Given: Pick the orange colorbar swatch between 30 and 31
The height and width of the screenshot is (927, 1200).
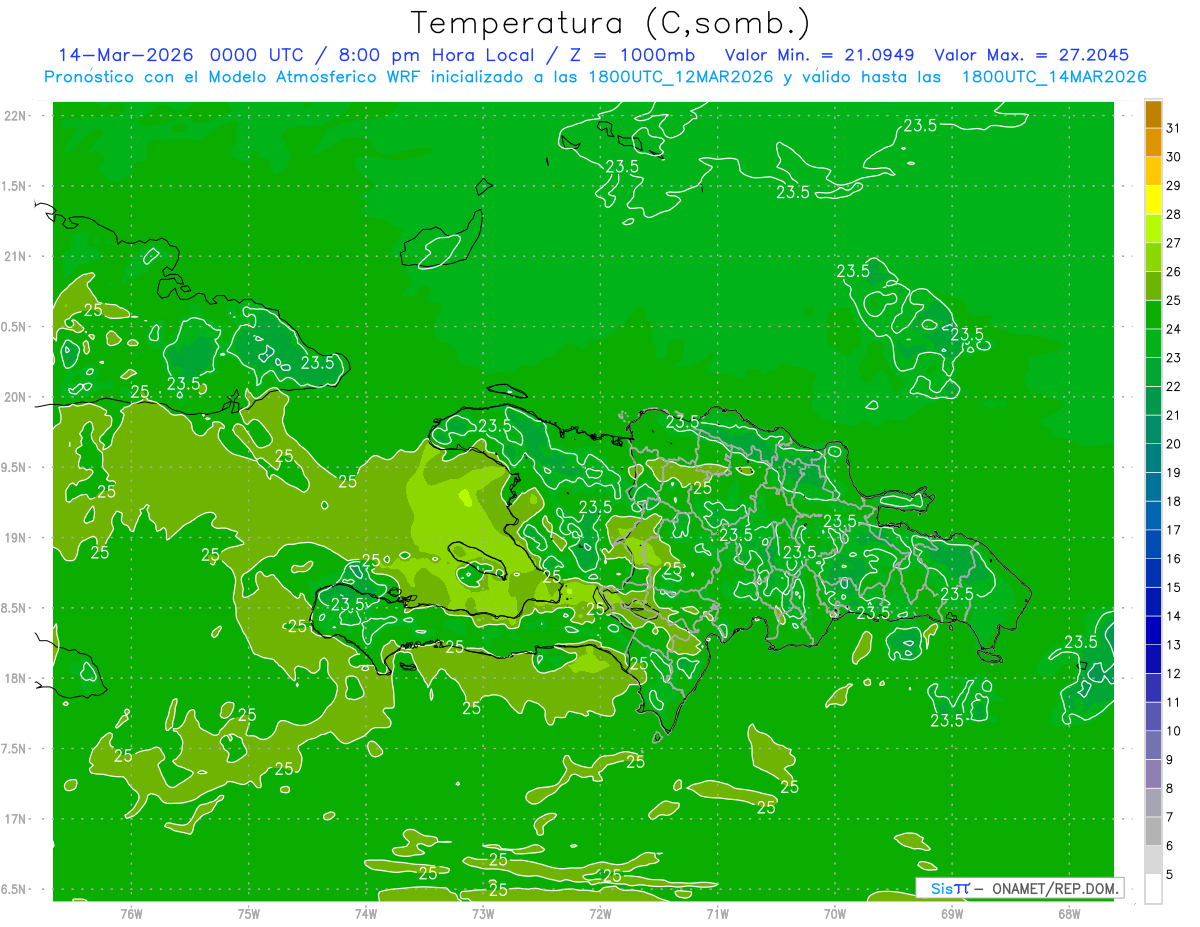Looking at the screenshot, I should click(1153, 142).
